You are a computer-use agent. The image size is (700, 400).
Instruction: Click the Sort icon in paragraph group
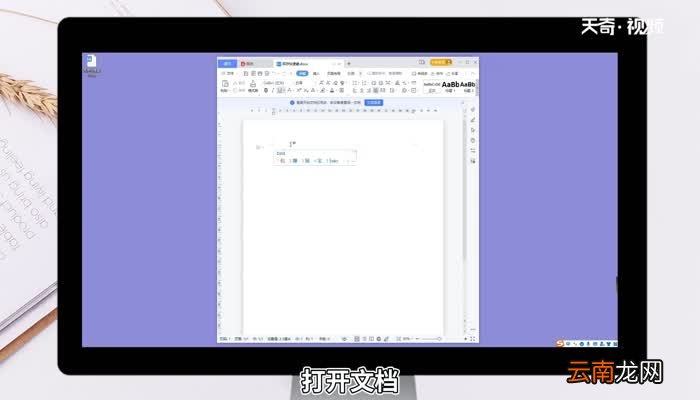(x=397, y=83)
